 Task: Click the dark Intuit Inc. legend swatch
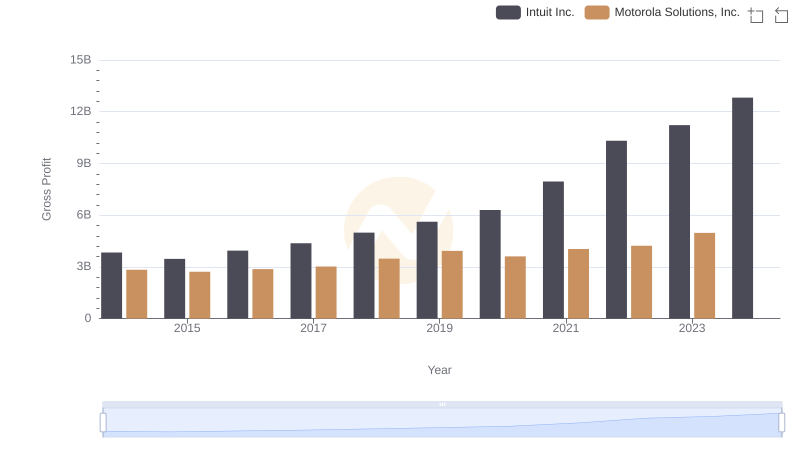[x=509, y=12]
